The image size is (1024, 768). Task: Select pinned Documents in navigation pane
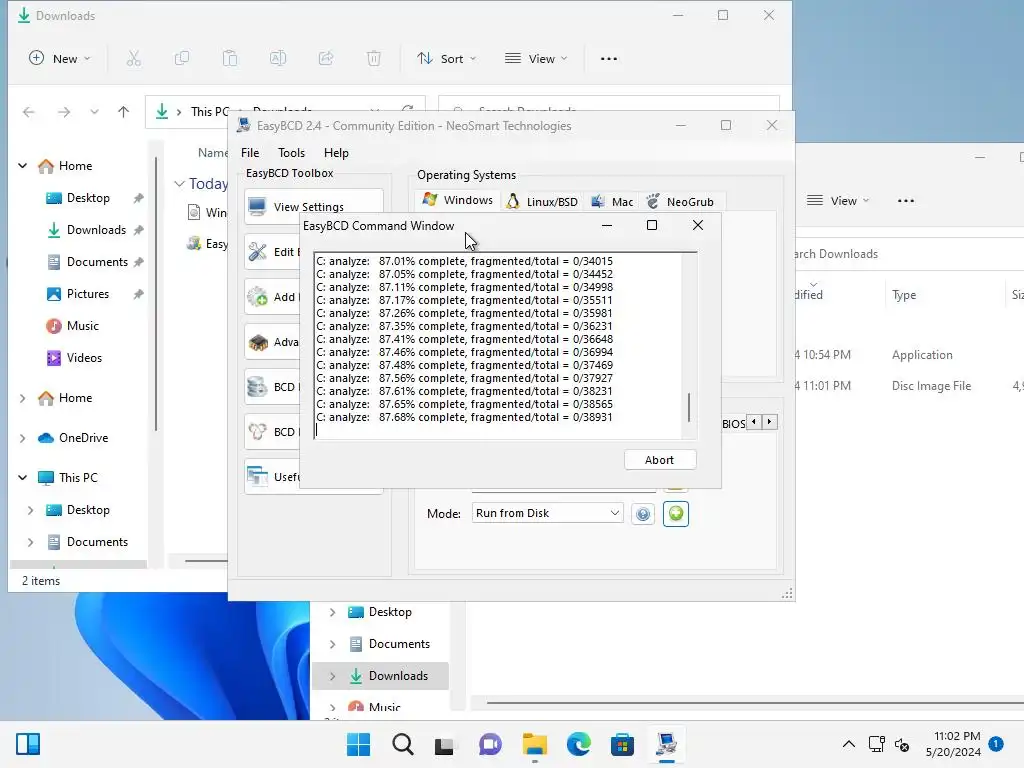tap(97, 262)
